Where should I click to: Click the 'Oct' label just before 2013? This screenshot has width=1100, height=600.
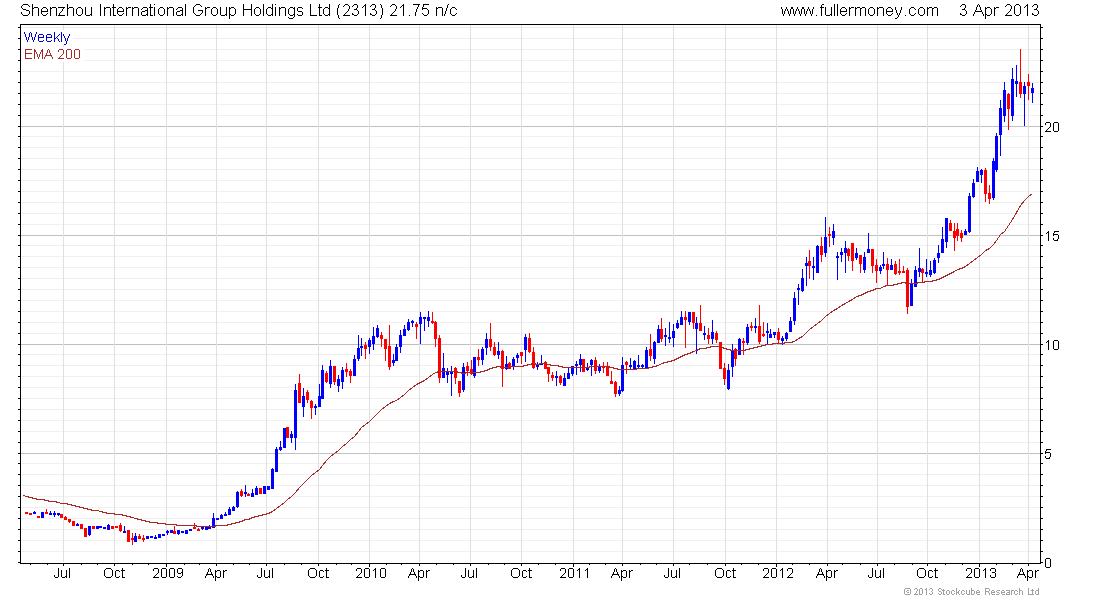tap(927, 573)
